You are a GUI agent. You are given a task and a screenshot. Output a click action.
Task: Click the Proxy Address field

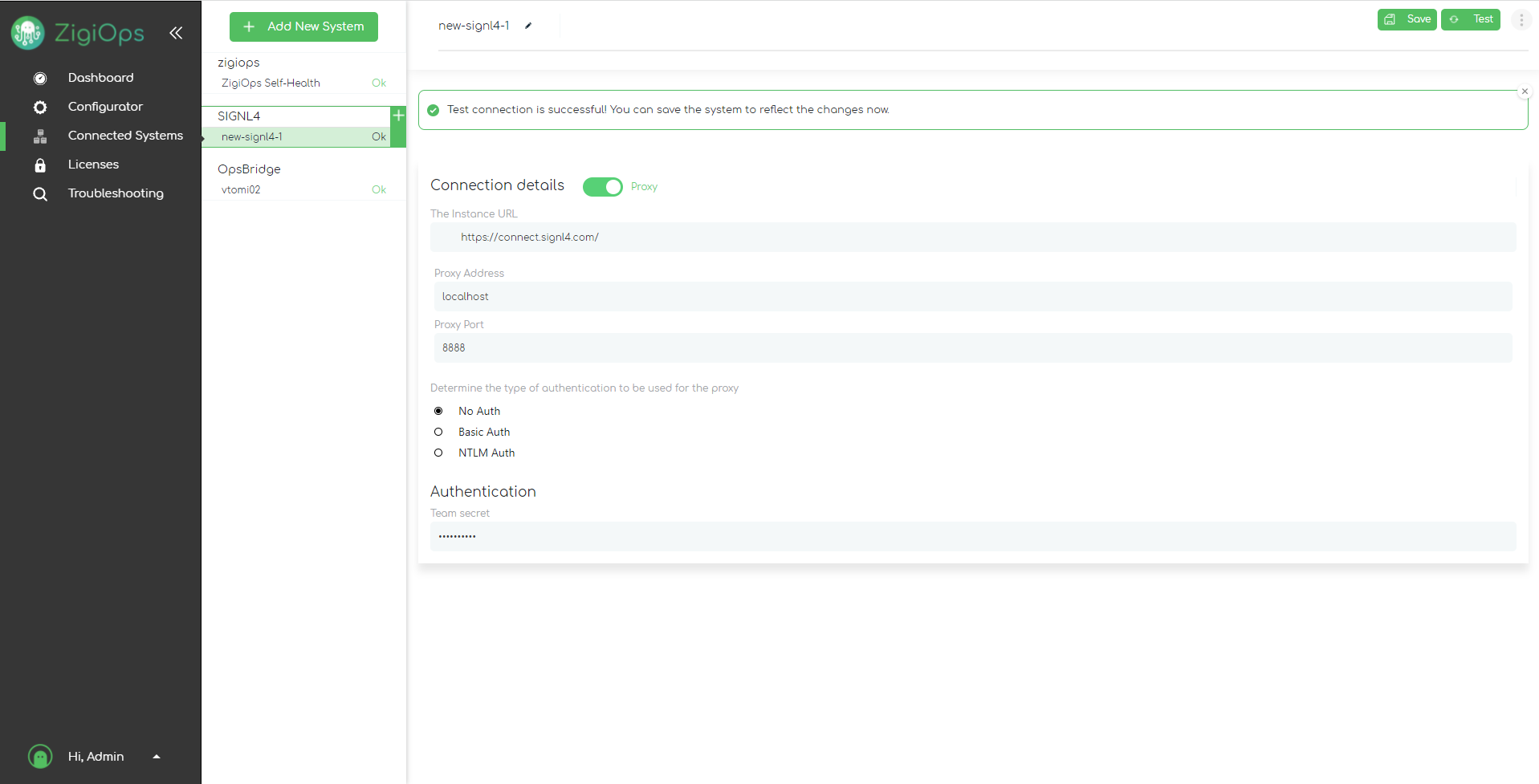click(x=973, y=297)
